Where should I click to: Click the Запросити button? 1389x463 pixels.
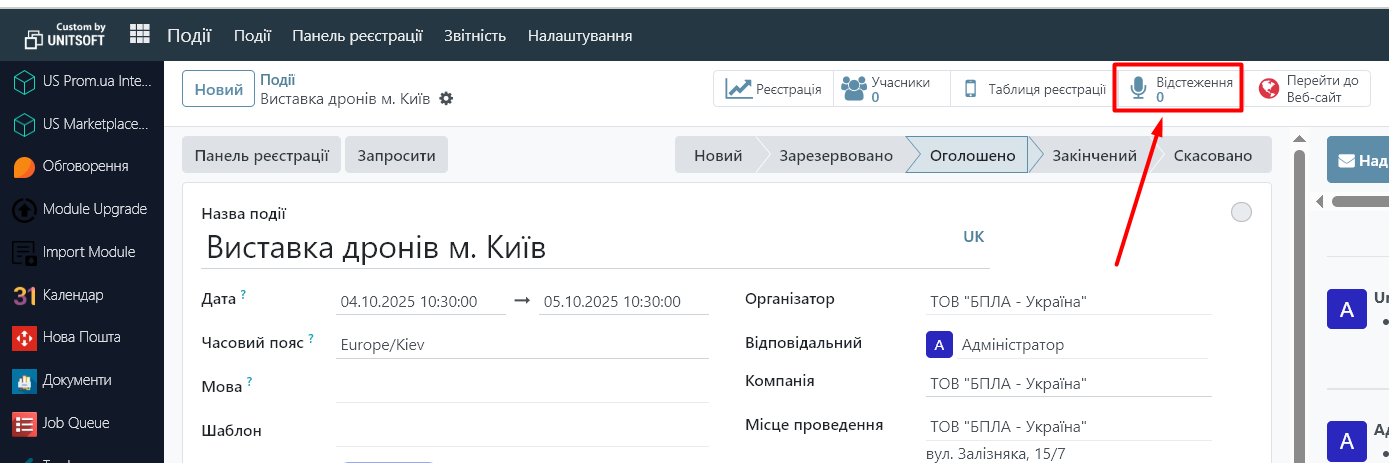pyautogui.click(x=397, y=156)
